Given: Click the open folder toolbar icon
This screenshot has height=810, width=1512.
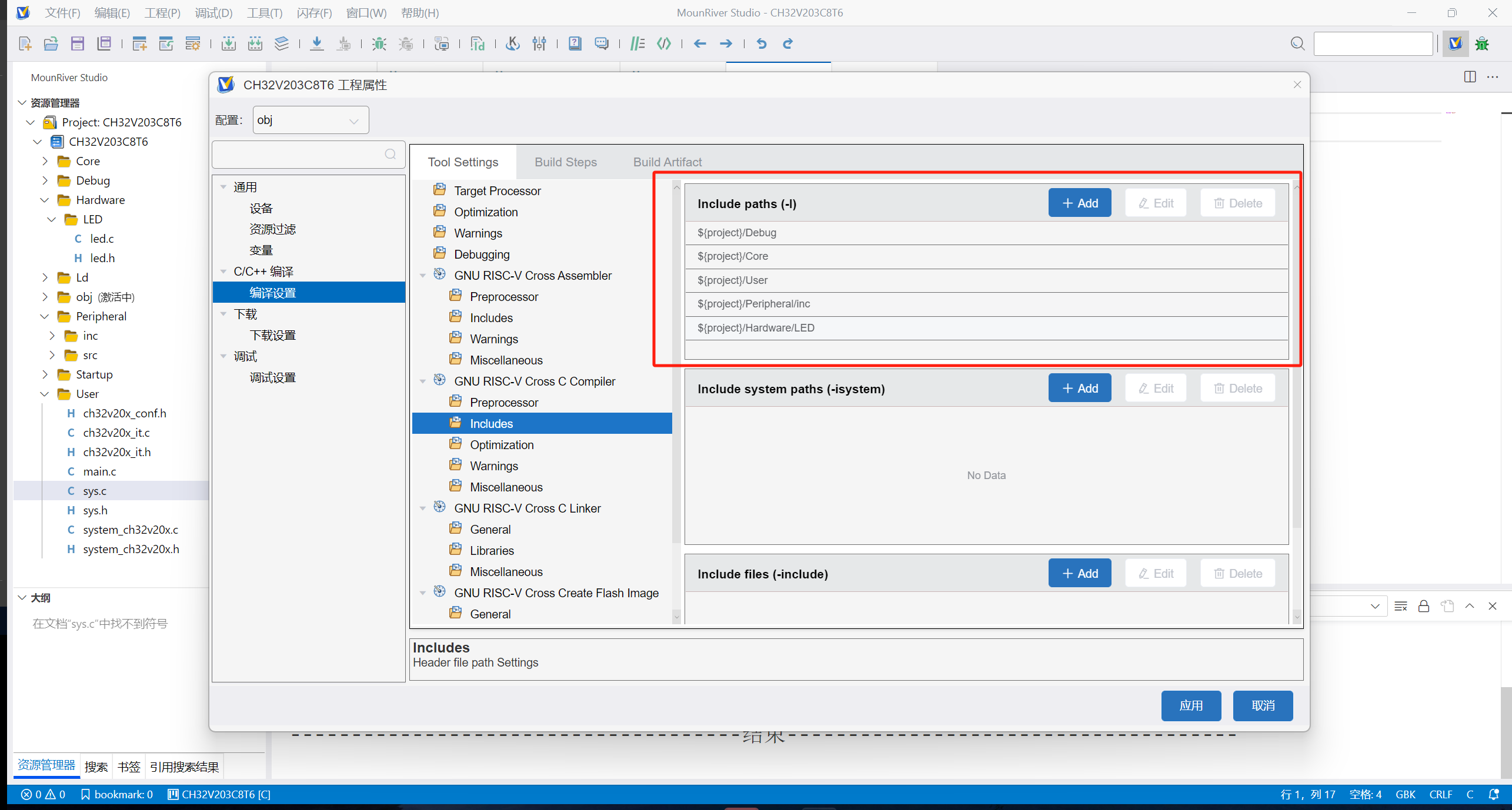Looking at the screenshot, I should [x=51, y=43].
